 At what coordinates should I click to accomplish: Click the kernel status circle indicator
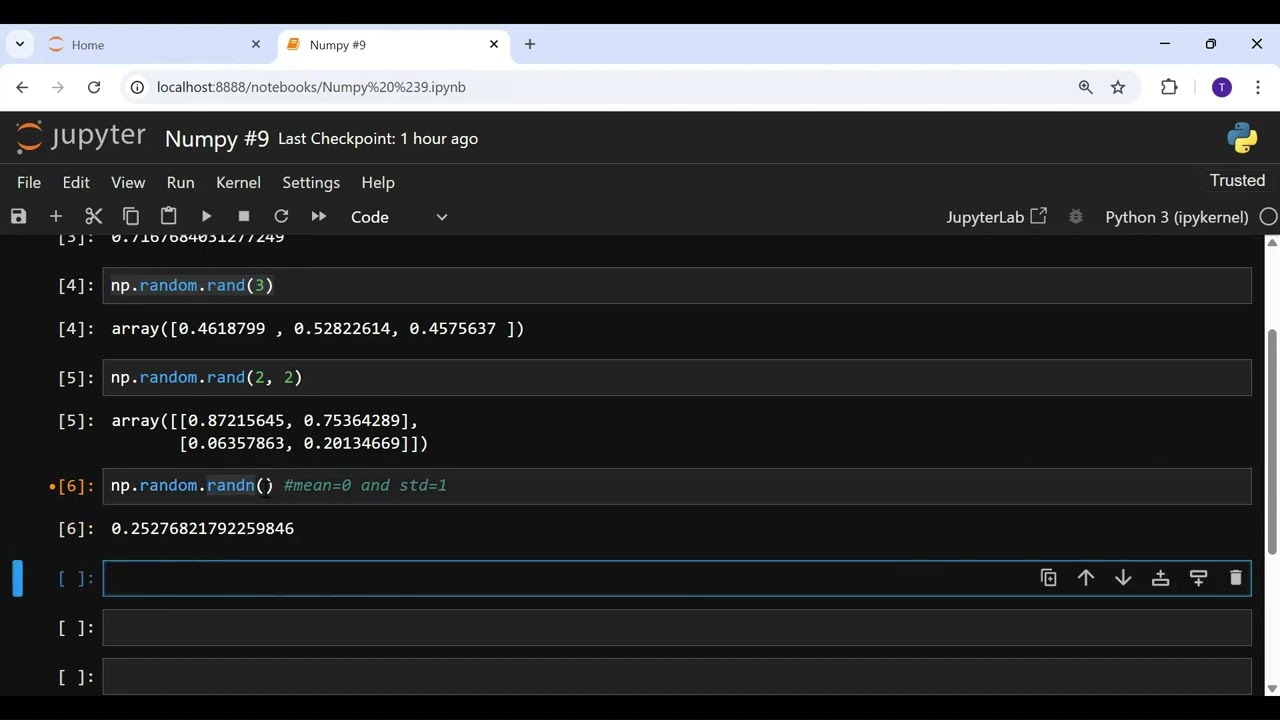pyautogui.click(x=1268, y=217)
